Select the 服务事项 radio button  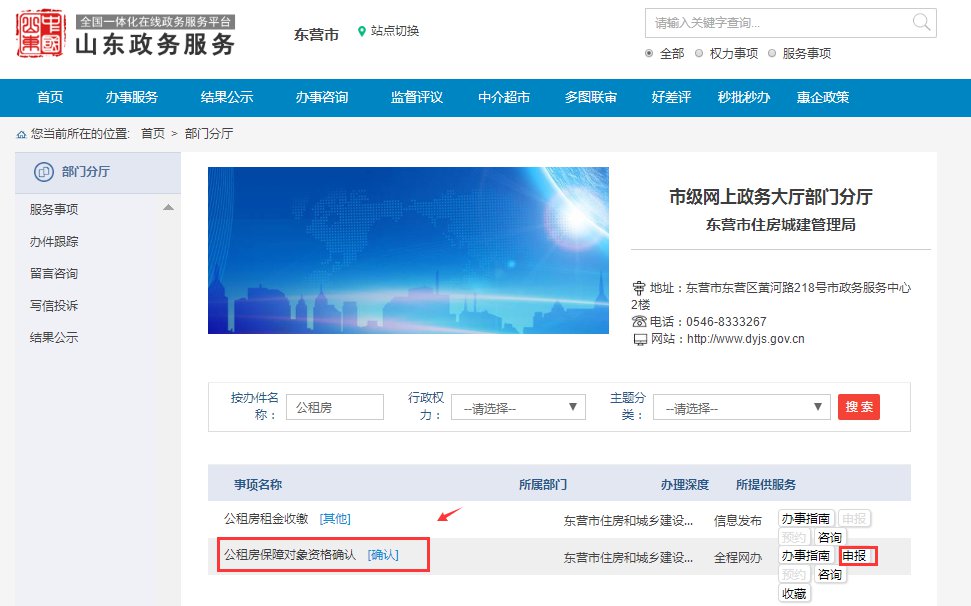click(x=772, y=53)
